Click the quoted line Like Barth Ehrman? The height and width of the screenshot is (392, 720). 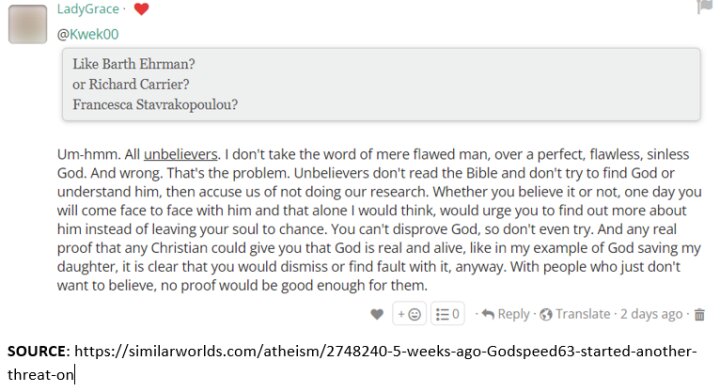click(x=134, y=64)
